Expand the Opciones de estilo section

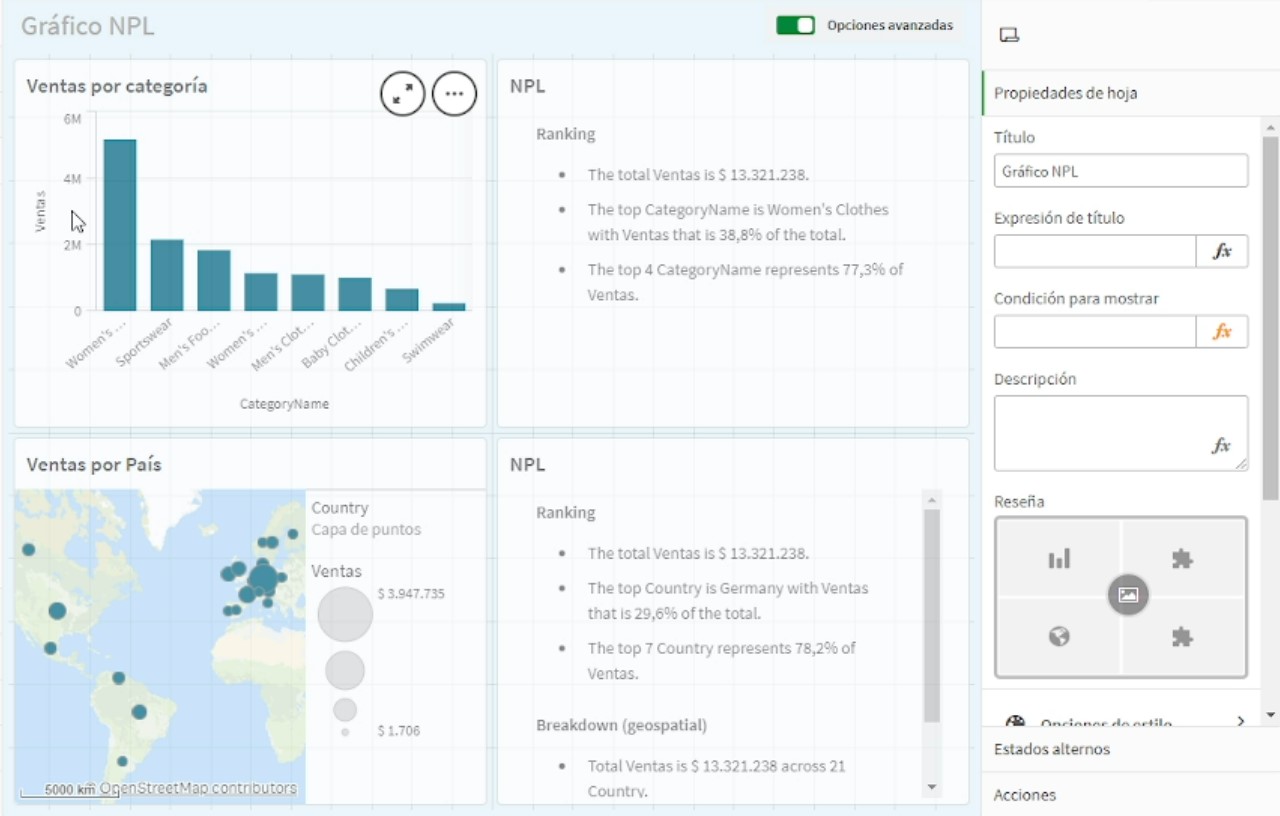click(1120, 721)
